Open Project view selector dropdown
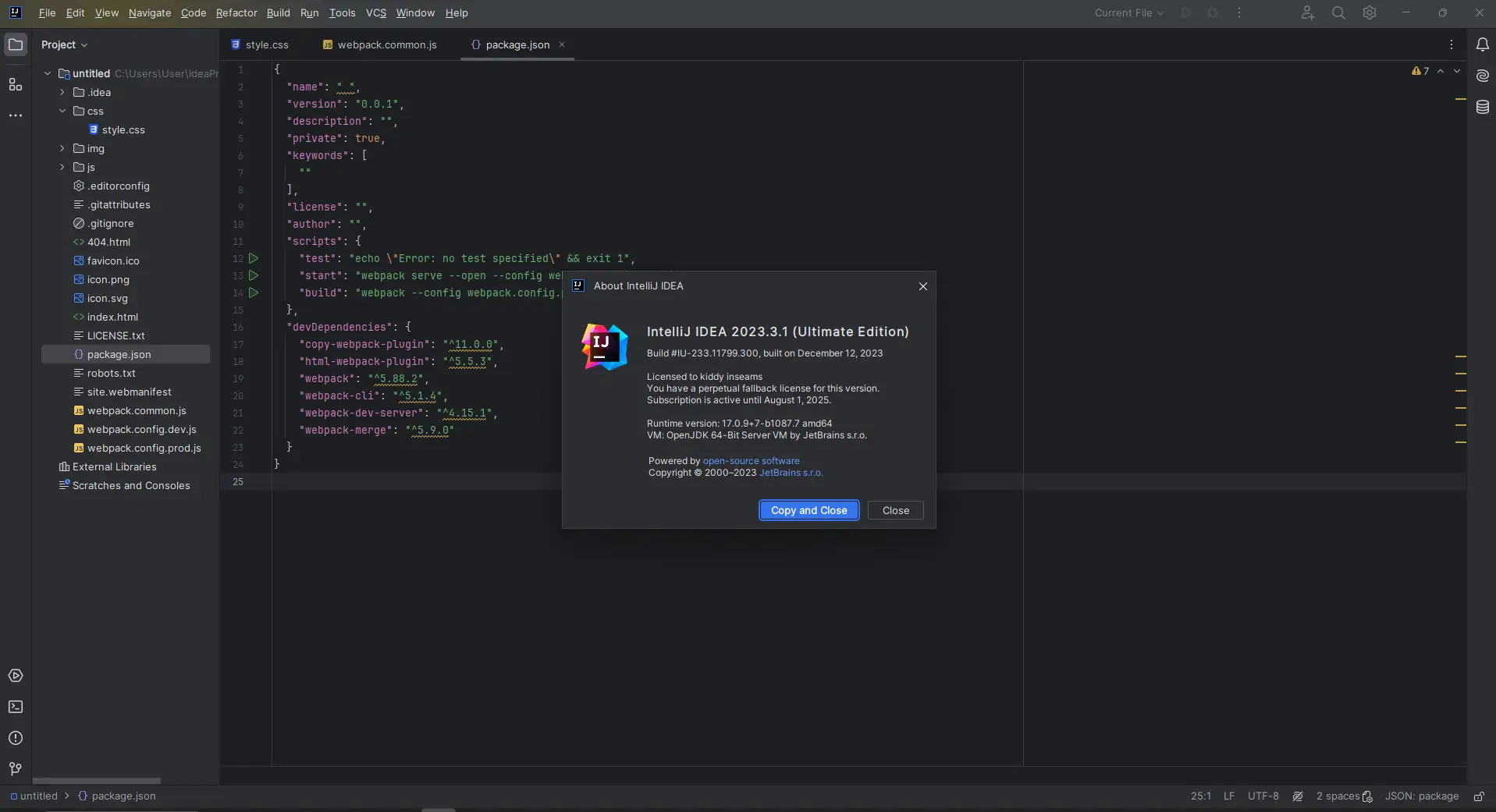The width and height of the screenshot is (1496, 812). [x=64, y=44]
